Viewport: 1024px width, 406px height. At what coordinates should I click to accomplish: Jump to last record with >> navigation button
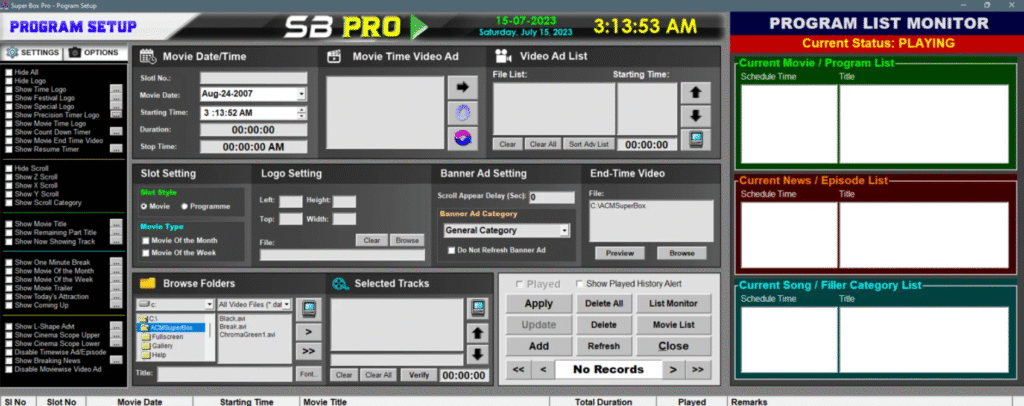click(697, 369)
